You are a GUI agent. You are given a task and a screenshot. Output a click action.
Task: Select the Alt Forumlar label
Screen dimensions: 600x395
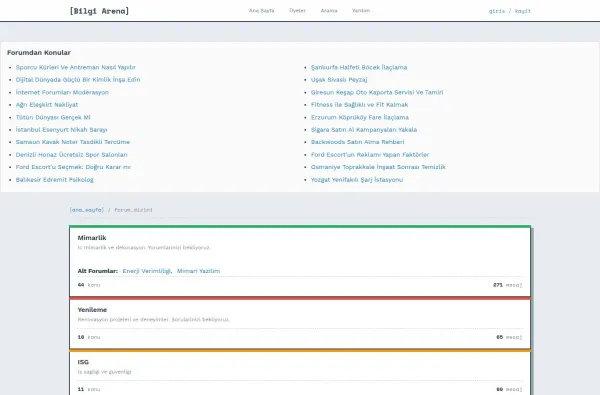click(x=98, y=271)
